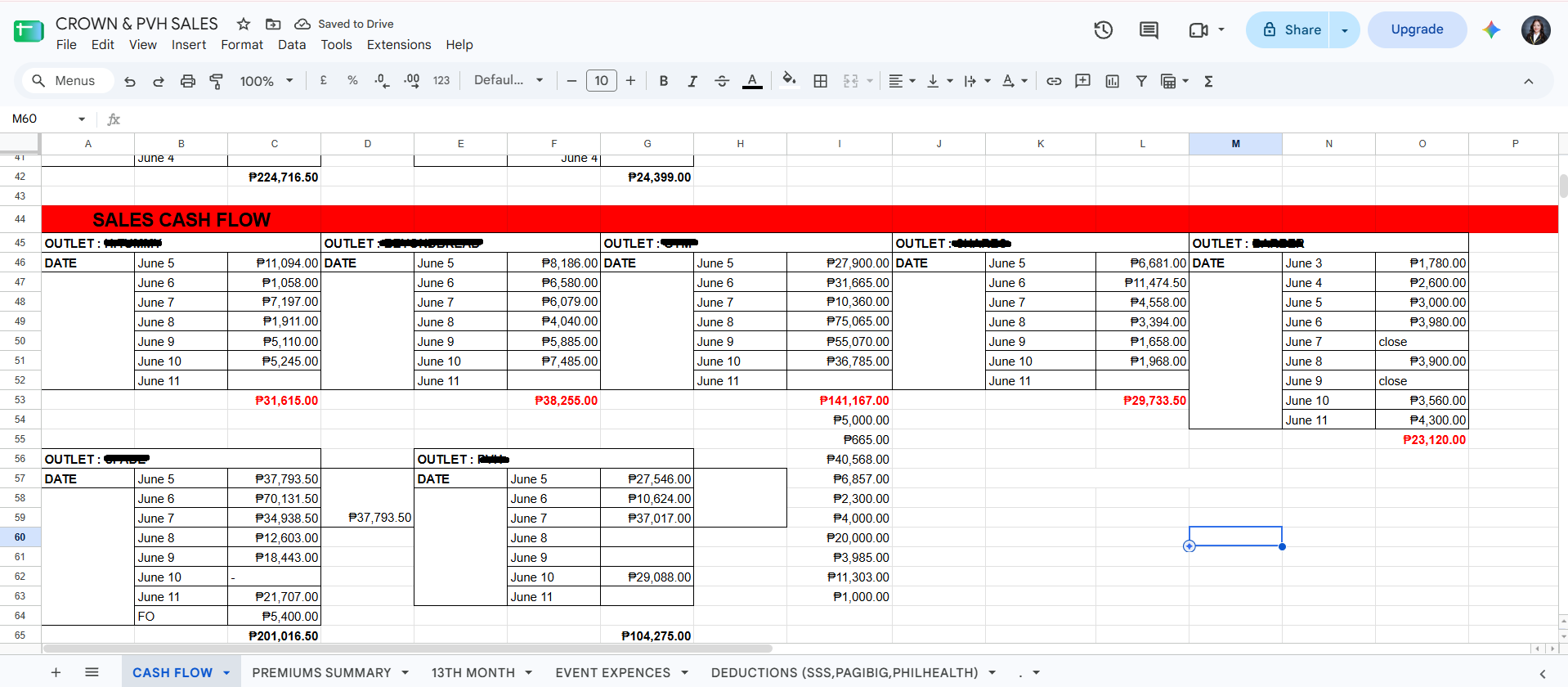Switch to PREMIUMS SUMMARY sheet tab

[x=321, y=672]
